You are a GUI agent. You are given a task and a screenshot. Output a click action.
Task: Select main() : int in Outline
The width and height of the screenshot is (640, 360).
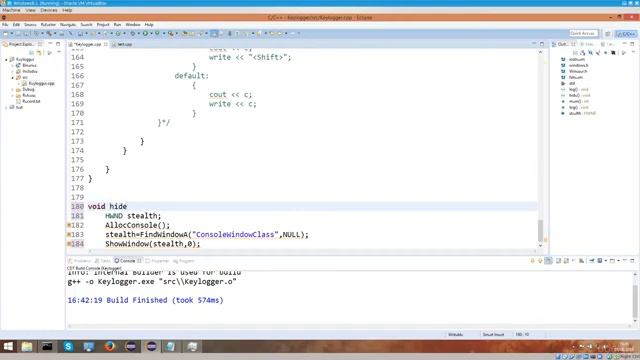pos(575,101)
